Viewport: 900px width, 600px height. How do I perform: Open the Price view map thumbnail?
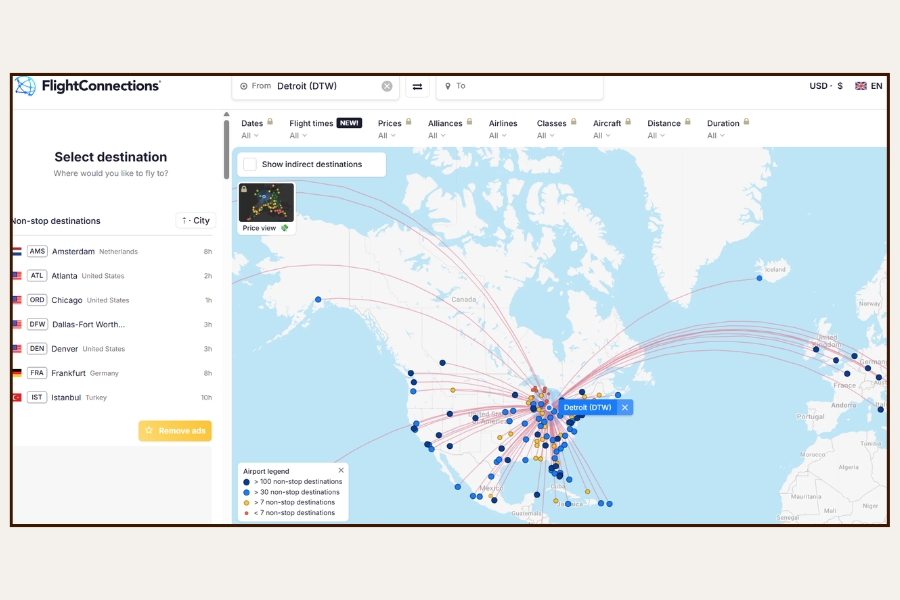(266, 202)
